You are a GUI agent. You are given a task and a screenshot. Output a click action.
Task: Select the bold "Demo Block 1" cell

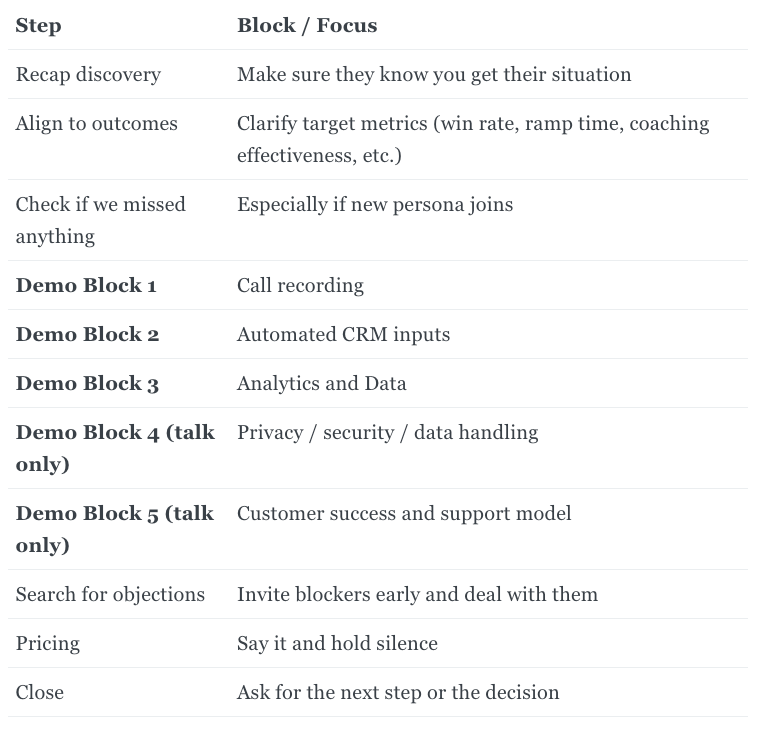[x=86, y=286]
